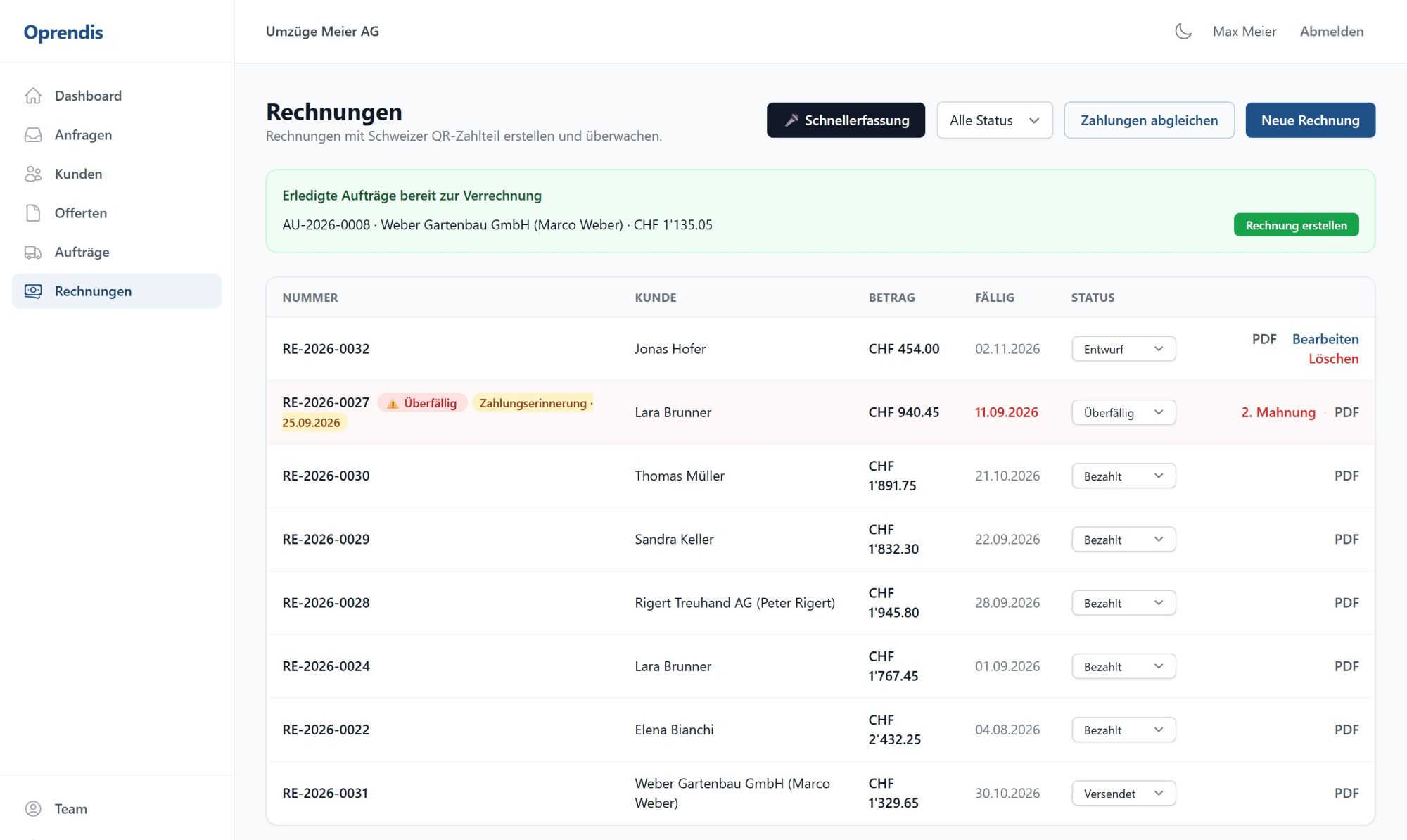This screenshot has width=1407, height=840.
Task: Click Zahlungen abgleichen button
Action: (x=1149, y=120)
